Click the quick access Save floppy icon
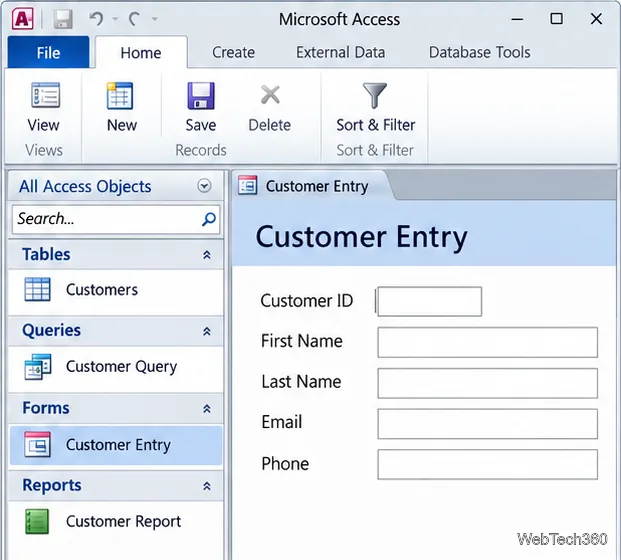The width and height of the screenshot is (621, 560). coord(63,19)
